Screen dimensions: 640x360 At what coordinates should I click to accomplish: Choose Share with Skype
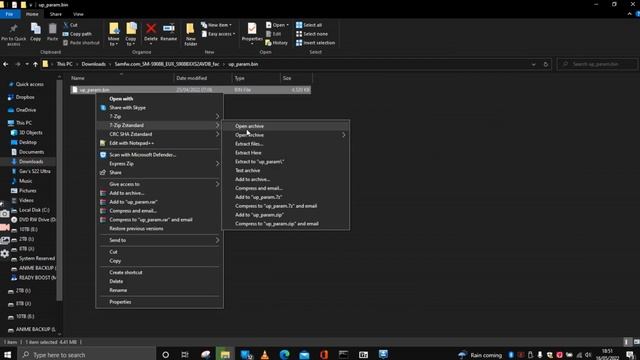pyautogui.click(x=159, y=108)
